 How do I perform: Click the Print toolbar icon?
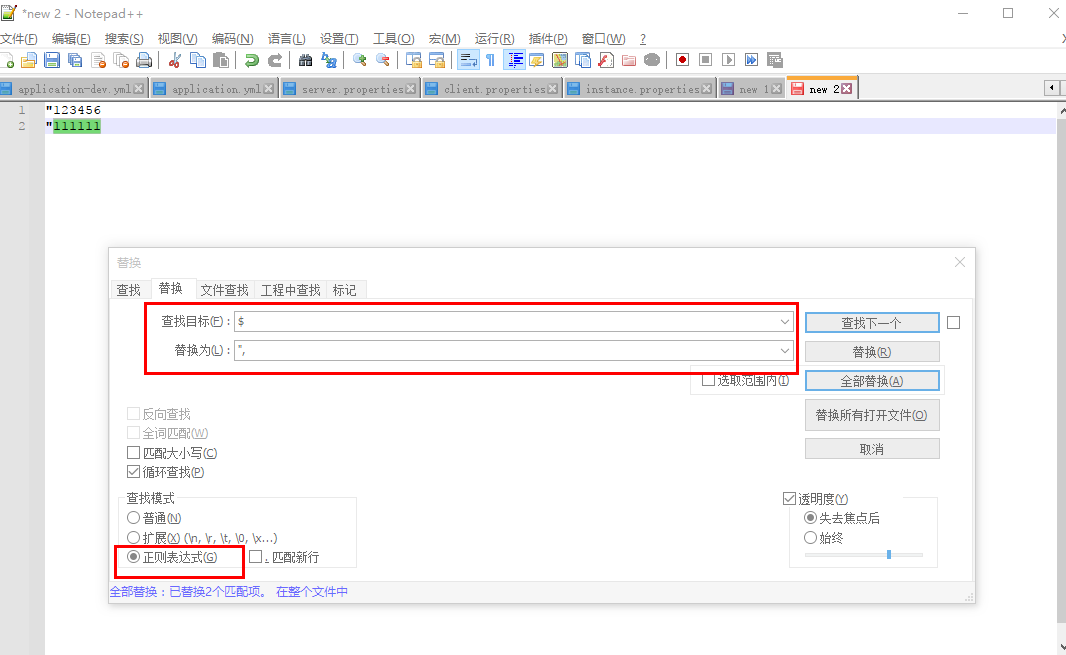point(144,61)
